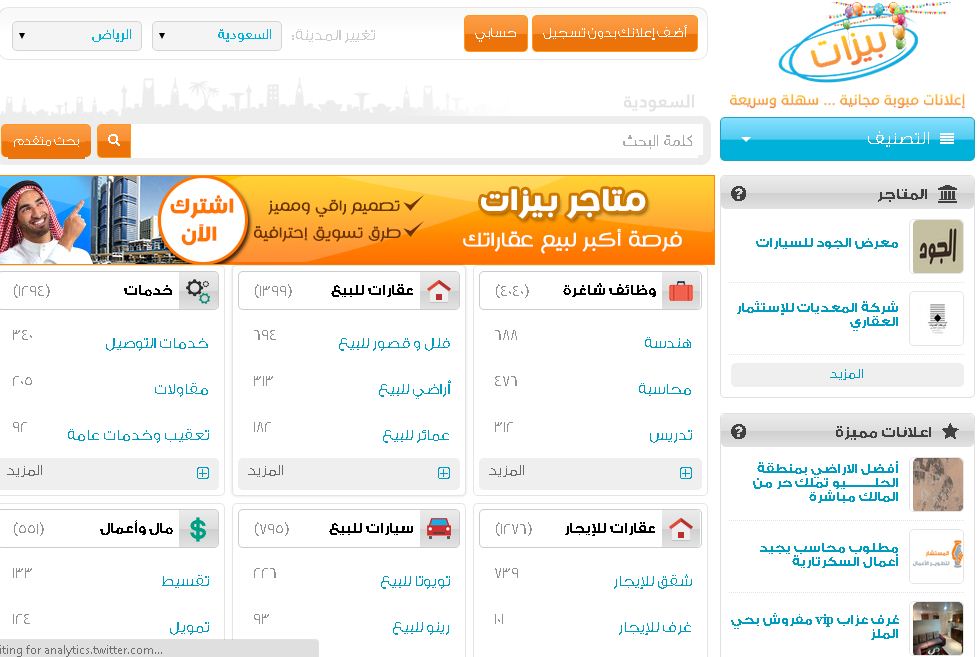Click the بحث متقدم advanced search button

[x=46, y=141]
